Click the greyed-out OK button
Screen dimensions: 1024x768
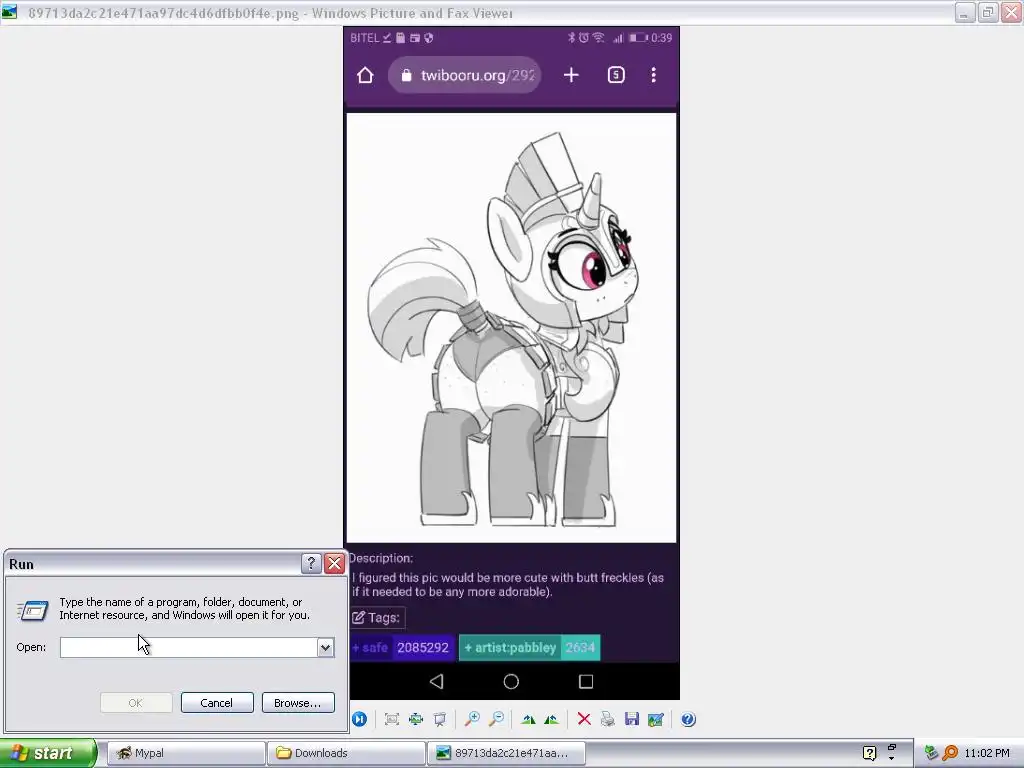[136, 703]
